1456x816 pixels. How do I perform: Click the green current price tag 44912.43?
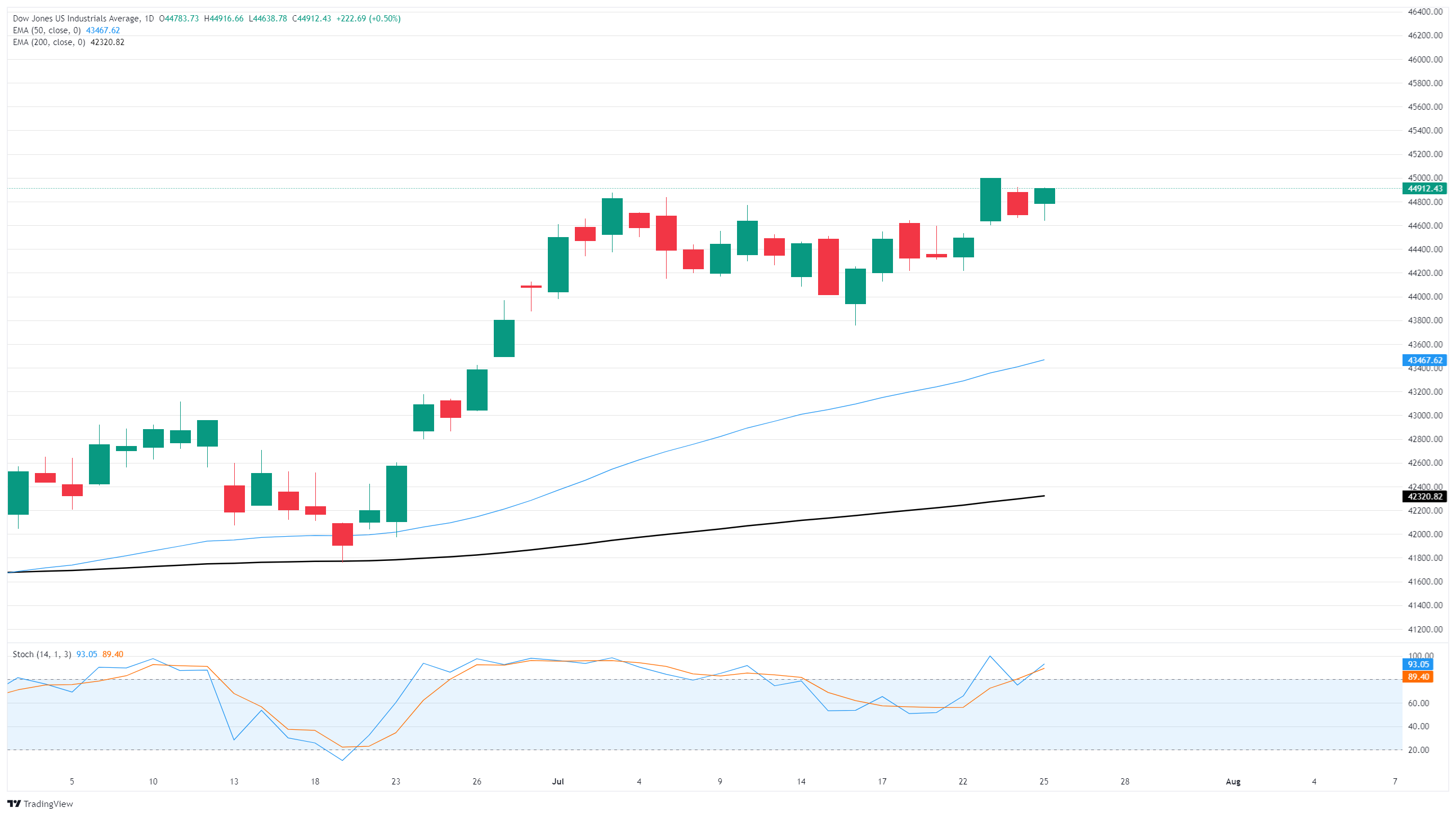pos(1424,189)
